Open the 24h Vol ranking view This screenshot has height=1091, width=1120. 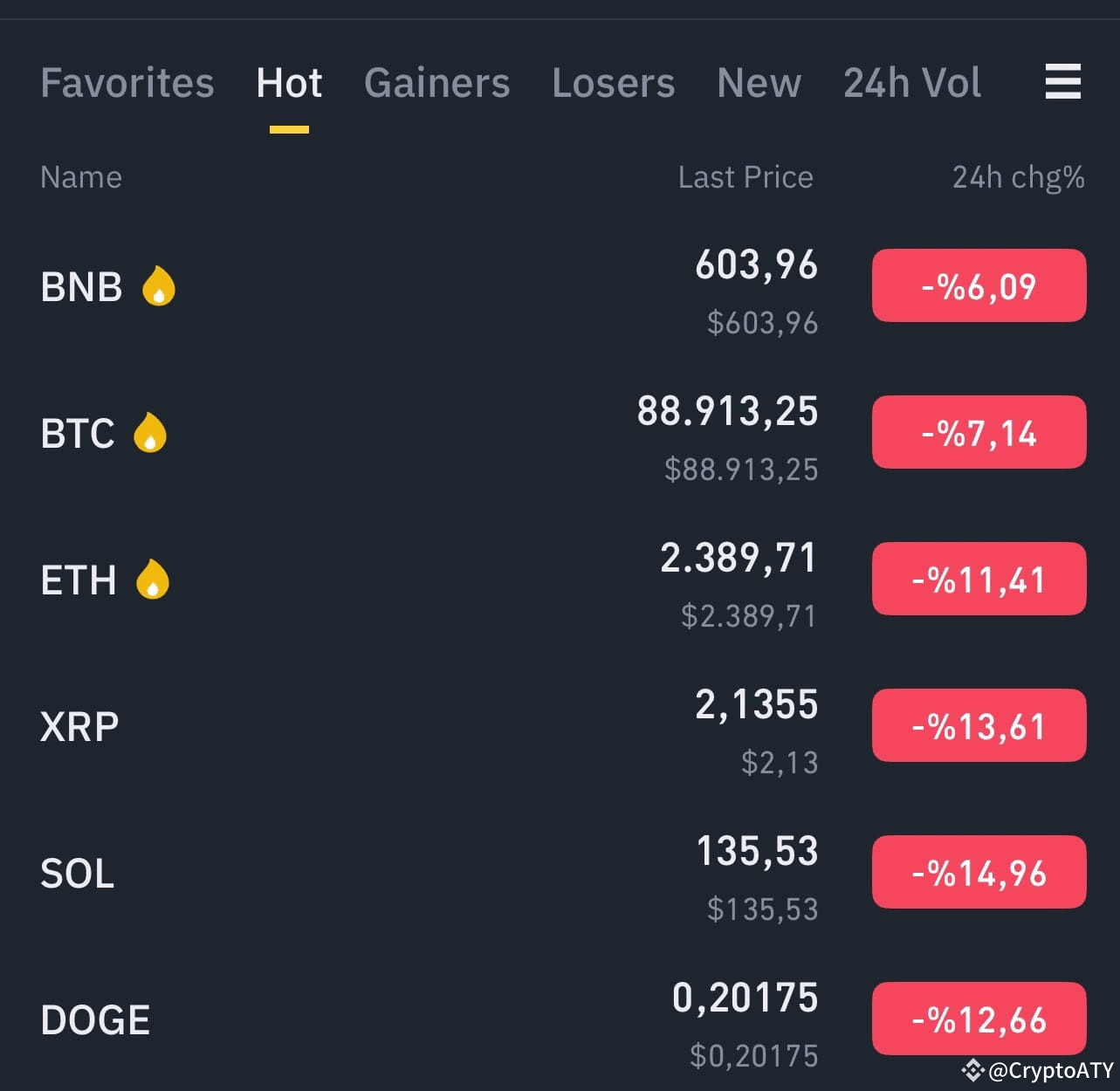(x=911, y=83)
